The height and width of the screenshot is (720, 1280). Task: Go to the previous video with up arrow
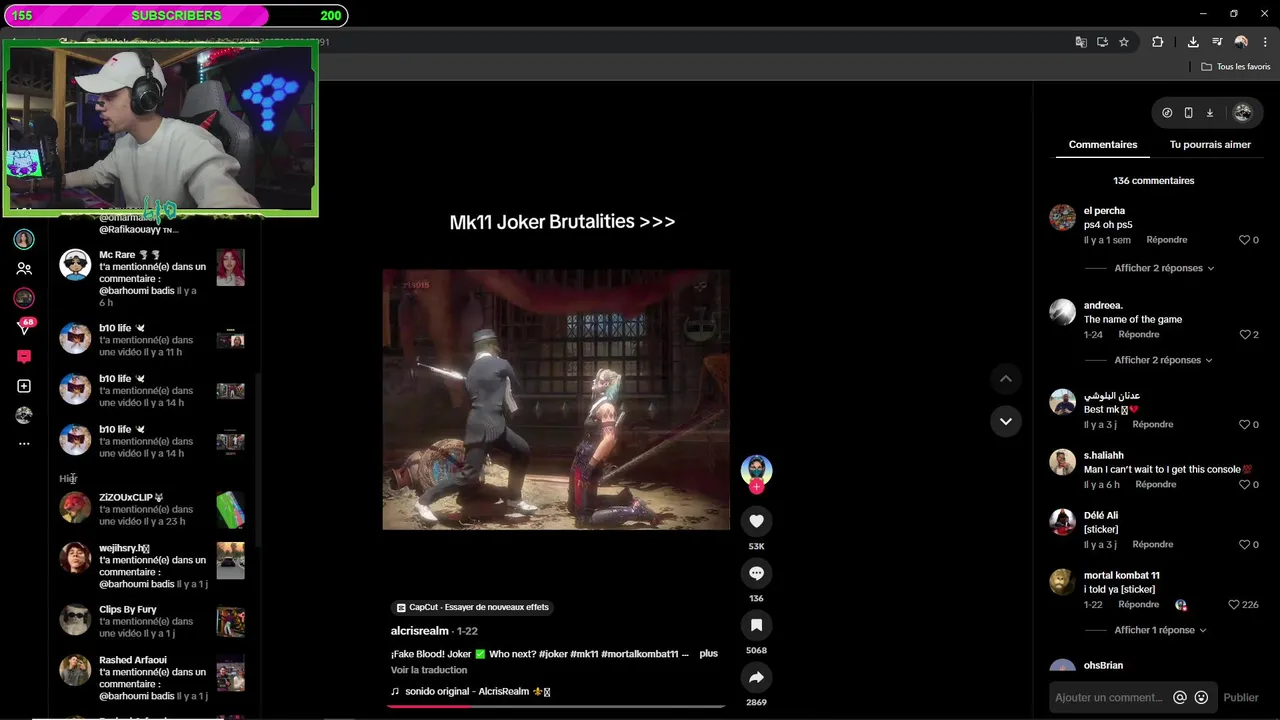pos(1006,378)
